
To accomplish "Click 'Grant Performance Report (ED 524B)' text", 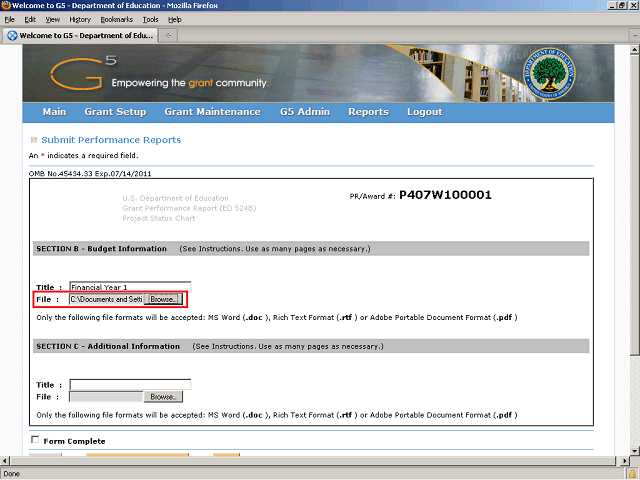I will 189,208.
